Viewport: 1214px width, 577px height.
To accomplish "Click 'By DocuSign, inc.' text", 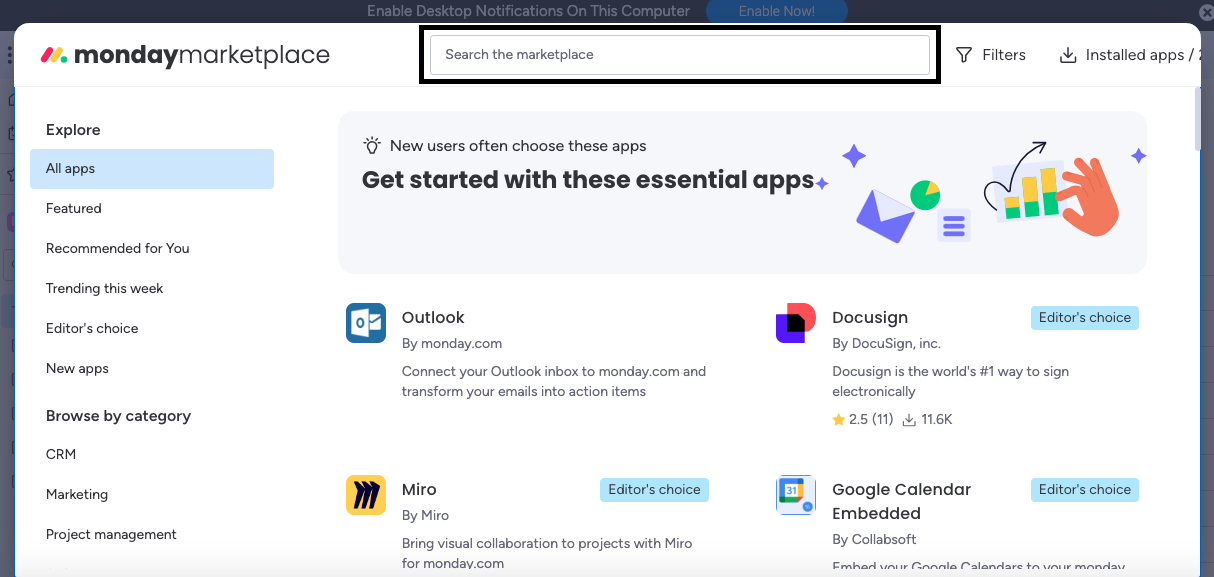I will (x=886, y=343).
